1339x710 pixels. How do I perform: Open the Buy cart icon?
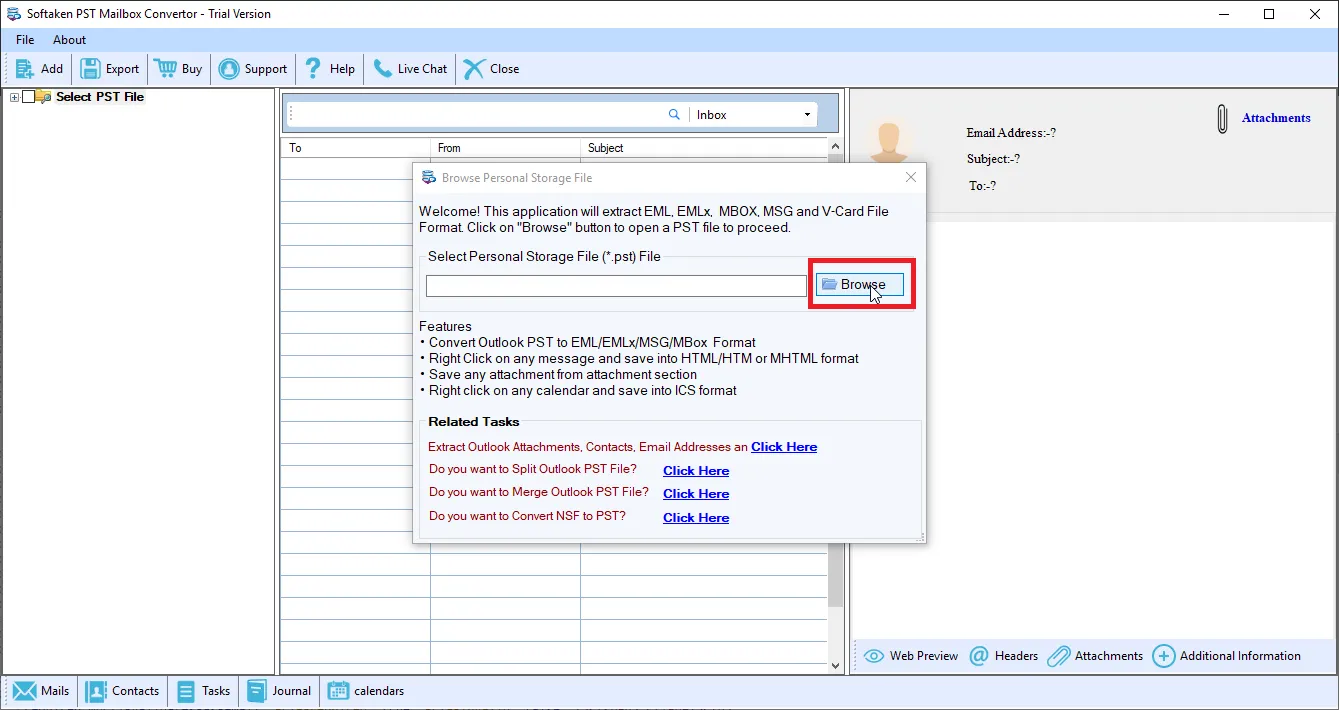(165, 69)
